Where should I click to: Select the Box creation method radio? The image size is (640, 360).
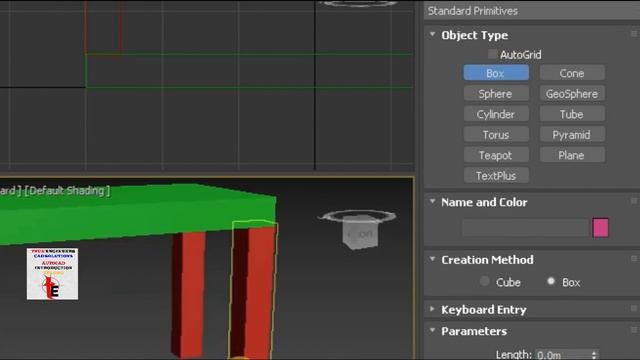[x=551, y=281]
